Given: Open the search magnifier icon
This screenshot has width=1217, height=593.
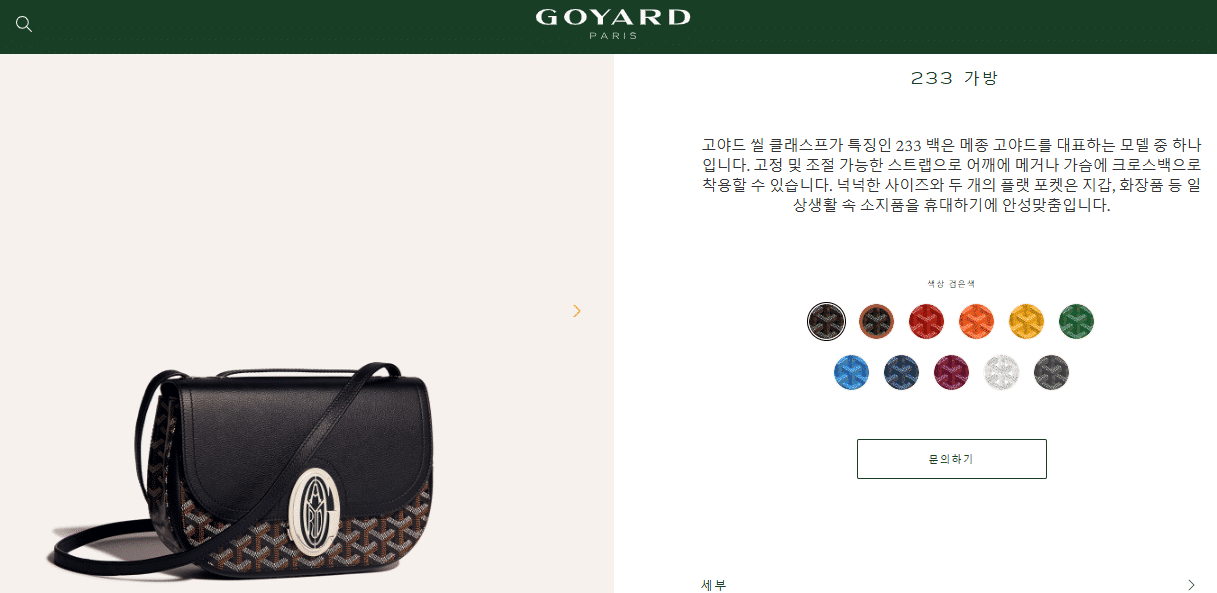Looking at the screenshot, I should tap(24, 24).
